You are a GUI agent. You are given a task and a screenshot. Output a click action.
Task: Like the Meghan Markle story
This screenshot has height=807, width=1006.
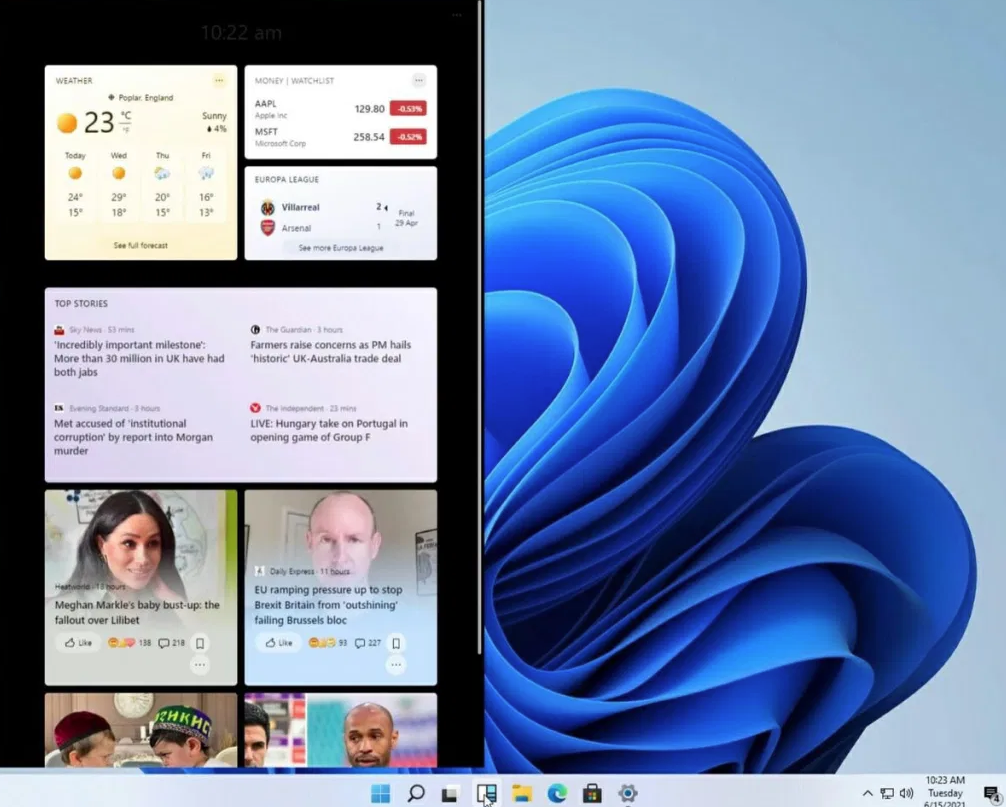[x=78, y=643]
